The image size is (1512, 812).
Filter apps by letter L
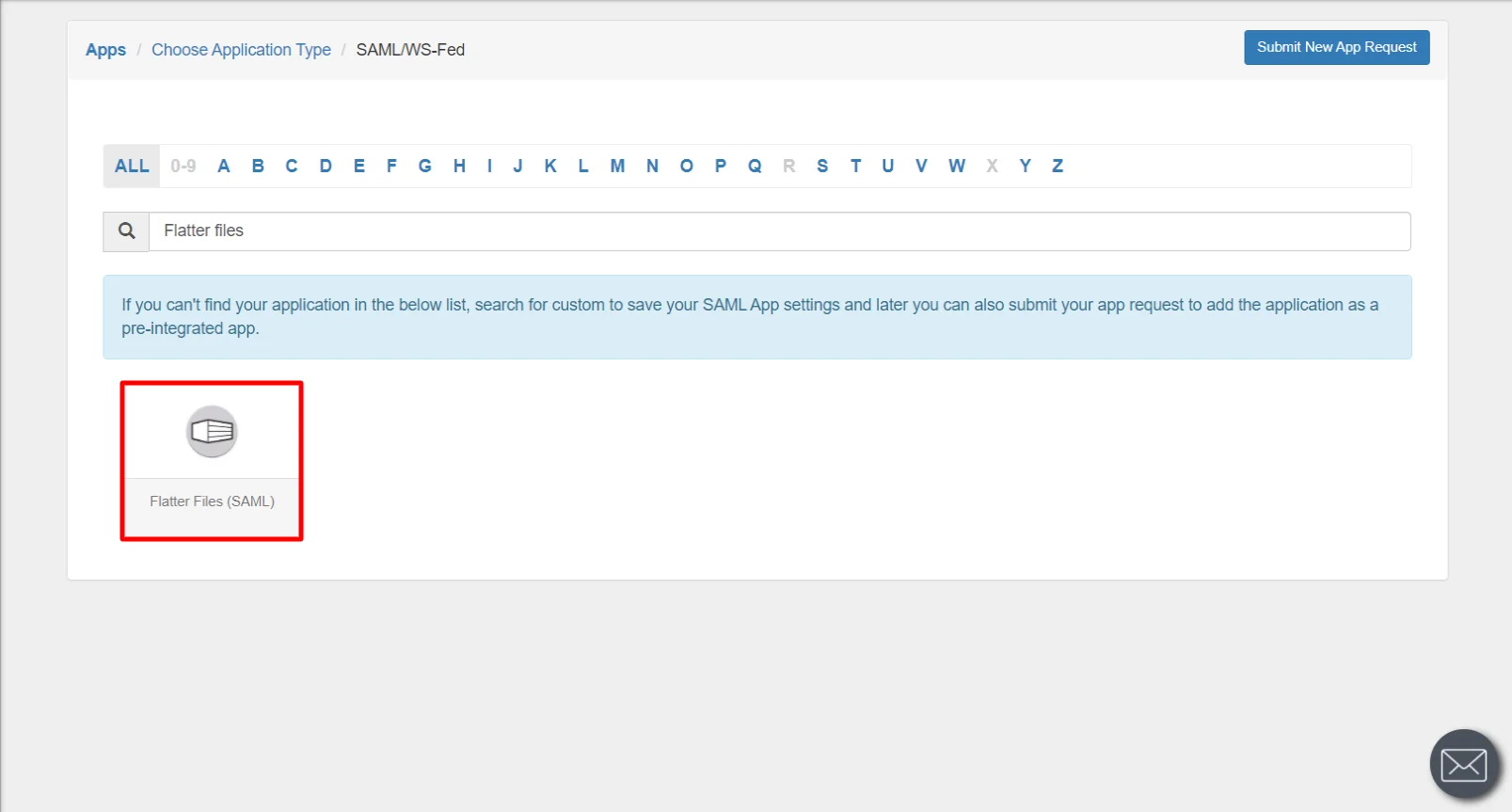[583, 166]
